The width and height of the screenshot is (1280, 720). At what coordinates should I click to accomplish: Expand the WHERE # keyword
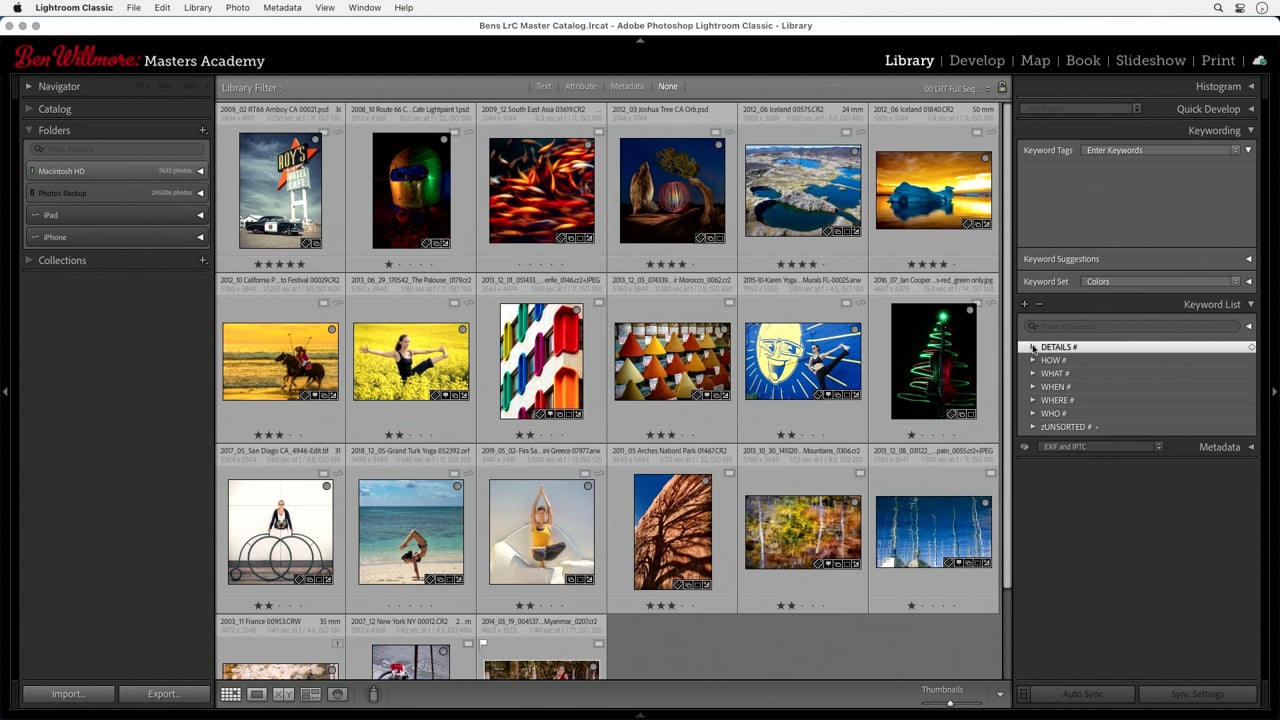point(1033,400)
